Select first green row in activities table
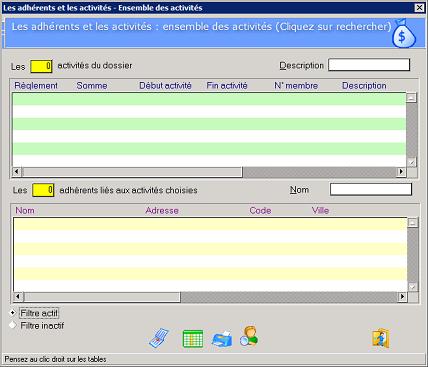The image size is (428, 367). pyautogui.click(x=209, y=99)
